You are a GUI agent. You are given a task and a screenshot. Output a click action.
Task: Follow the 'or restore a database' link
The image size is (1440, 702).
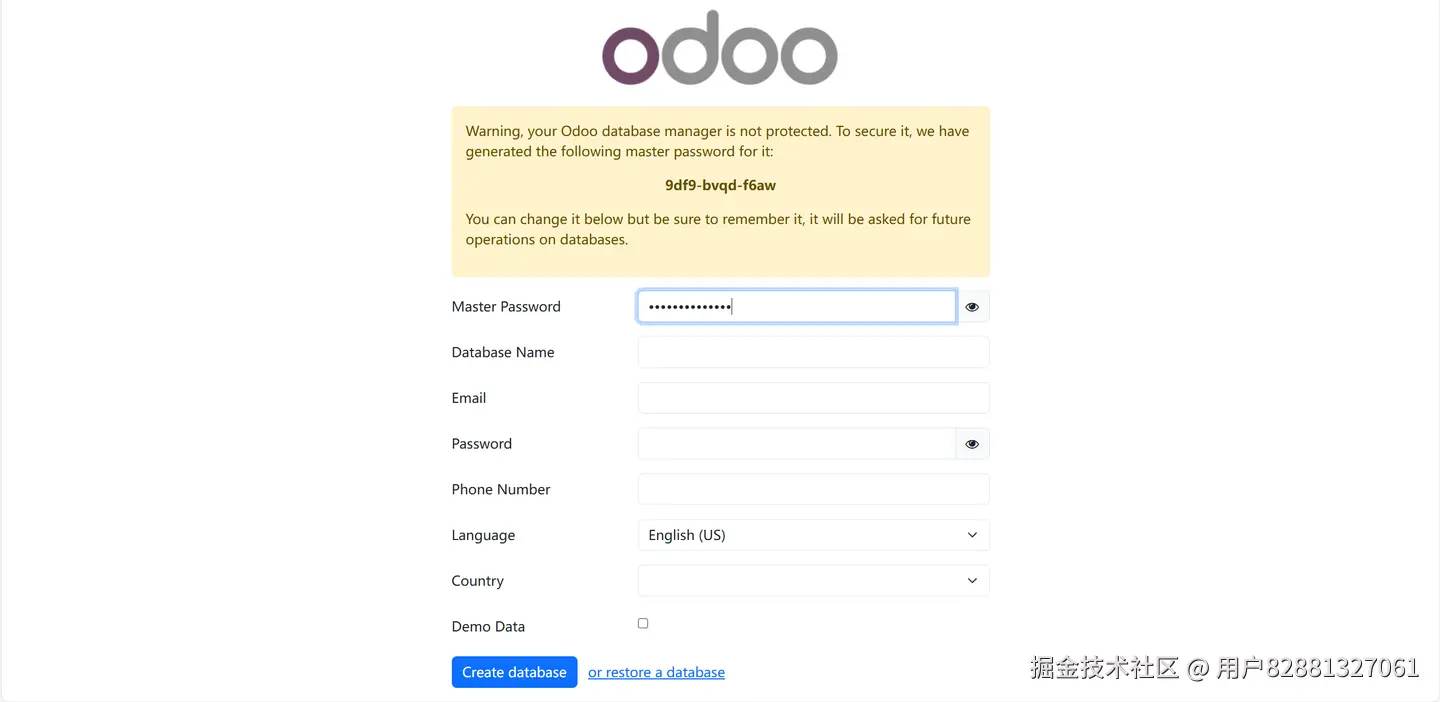[656, 672]
